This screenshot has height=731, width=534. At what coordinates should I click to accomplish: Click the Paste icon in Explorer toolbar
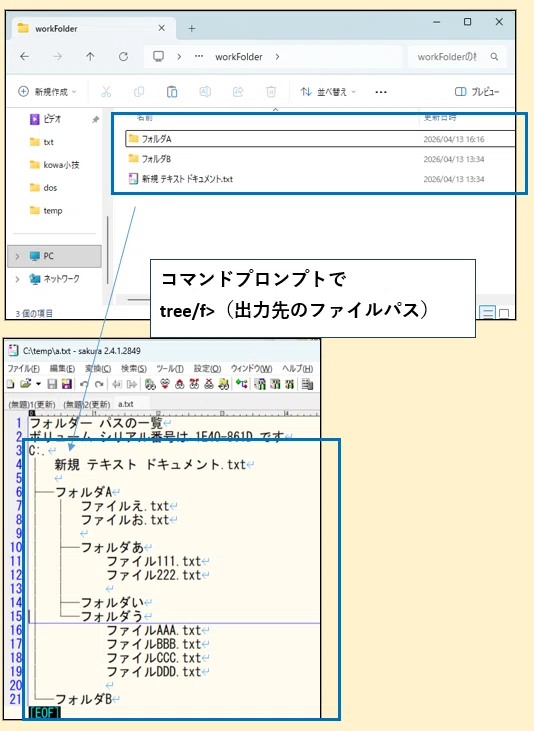click(x=172, y=92)
